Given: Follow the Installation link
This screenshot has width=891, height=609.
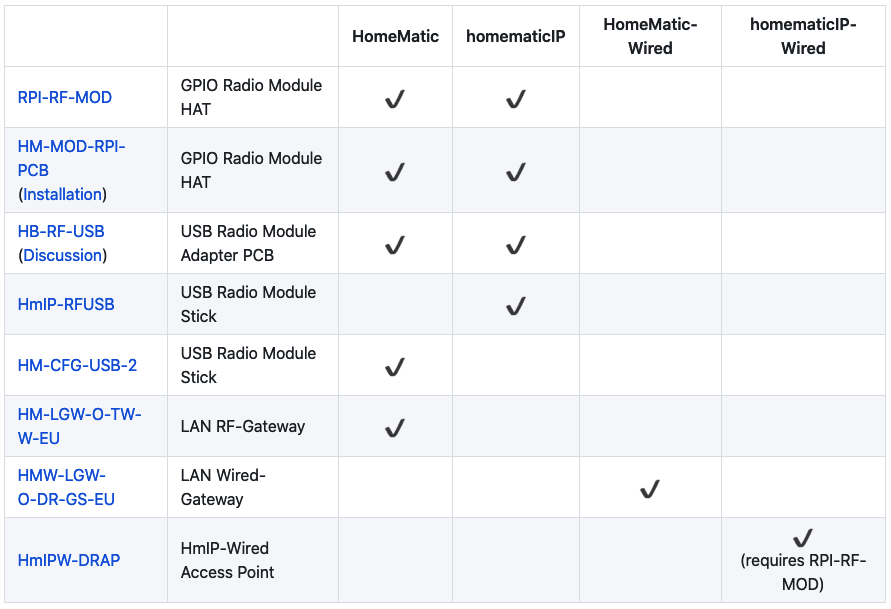Looking at the screenshot, I should click(63, 194).
